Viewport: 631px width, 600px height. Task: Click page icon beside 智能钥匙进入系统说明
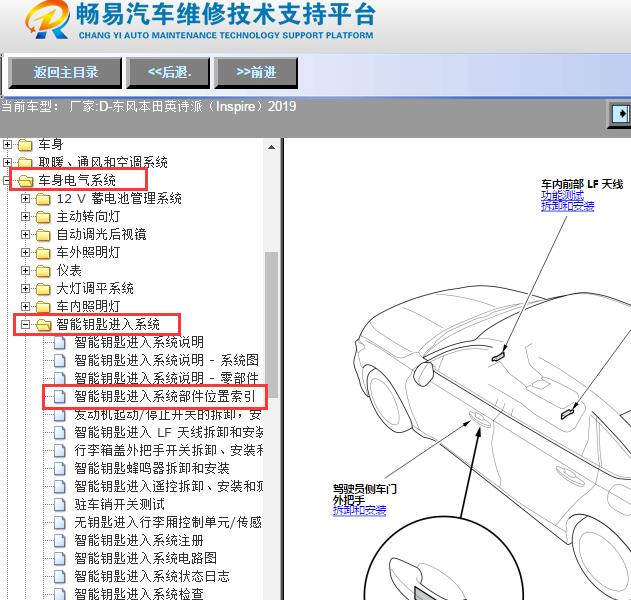(60, 342)
